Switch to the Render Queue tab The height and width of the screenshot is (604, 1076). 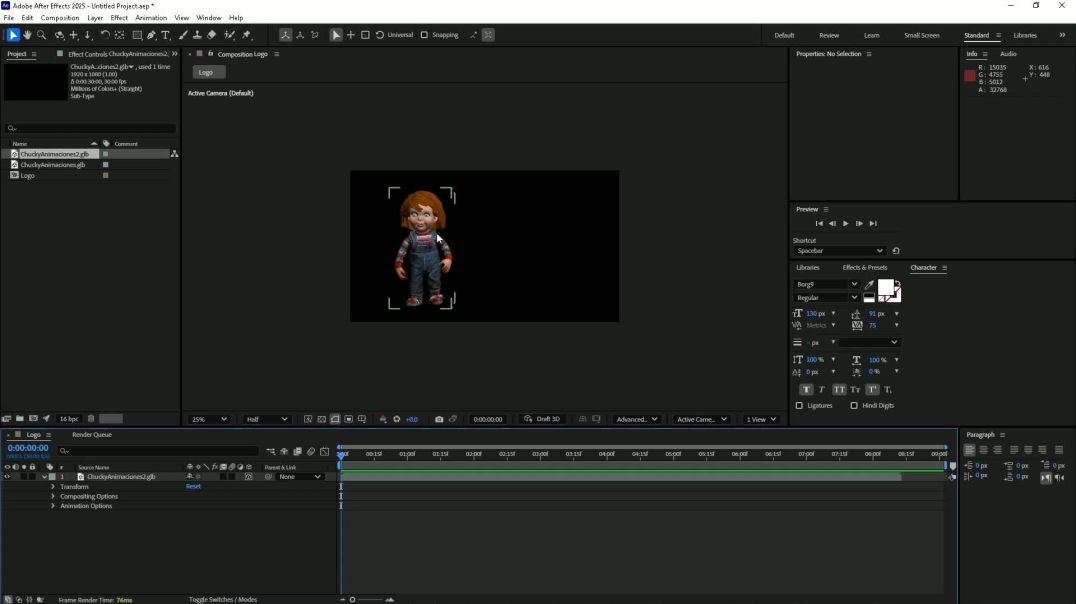click(x=92, y=435)
